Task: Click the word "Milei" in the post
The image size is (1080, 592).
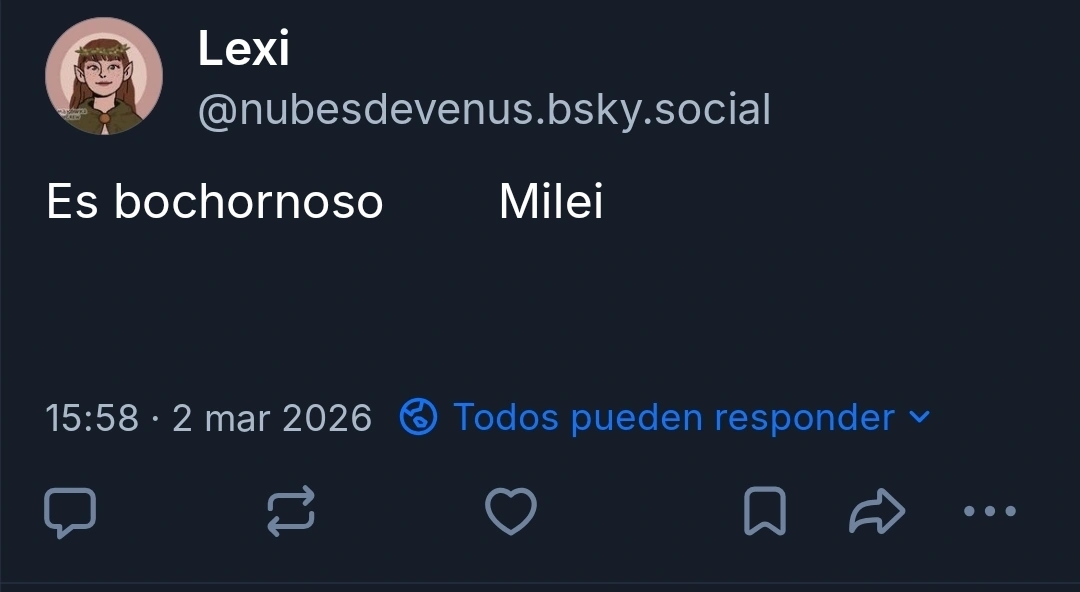Action: pyautogui.click(x=551, y=202)
